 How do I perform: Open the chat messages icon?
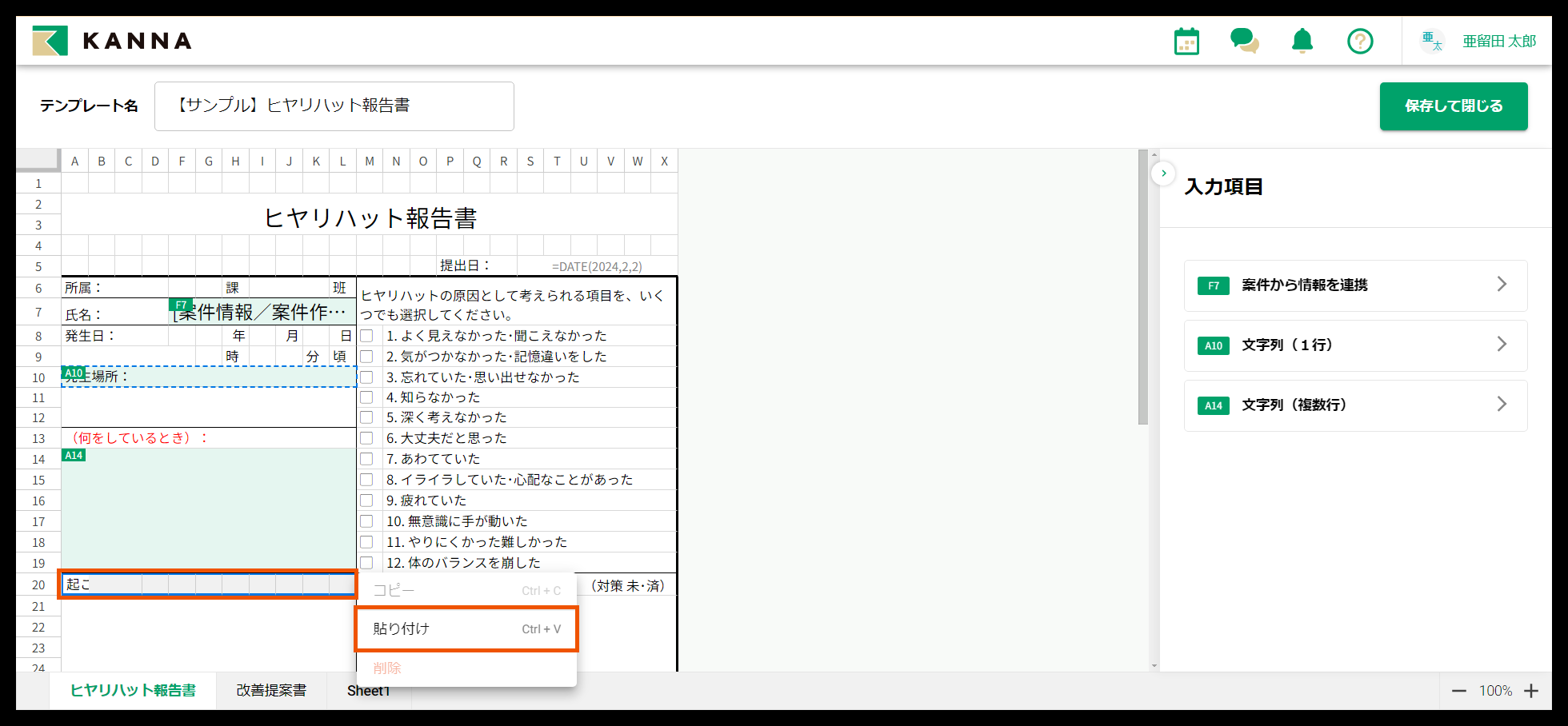coord(1245,40)
